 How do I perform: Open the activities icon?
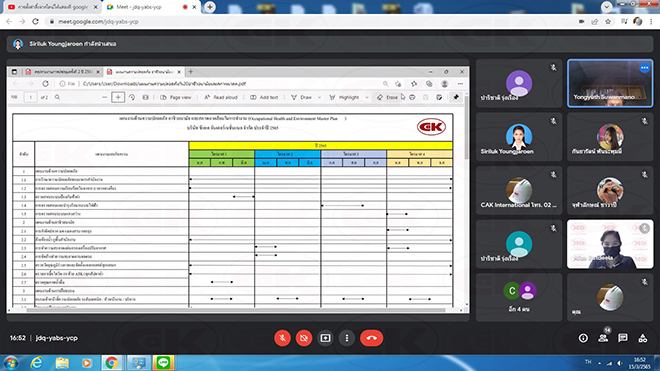[642, 338]
